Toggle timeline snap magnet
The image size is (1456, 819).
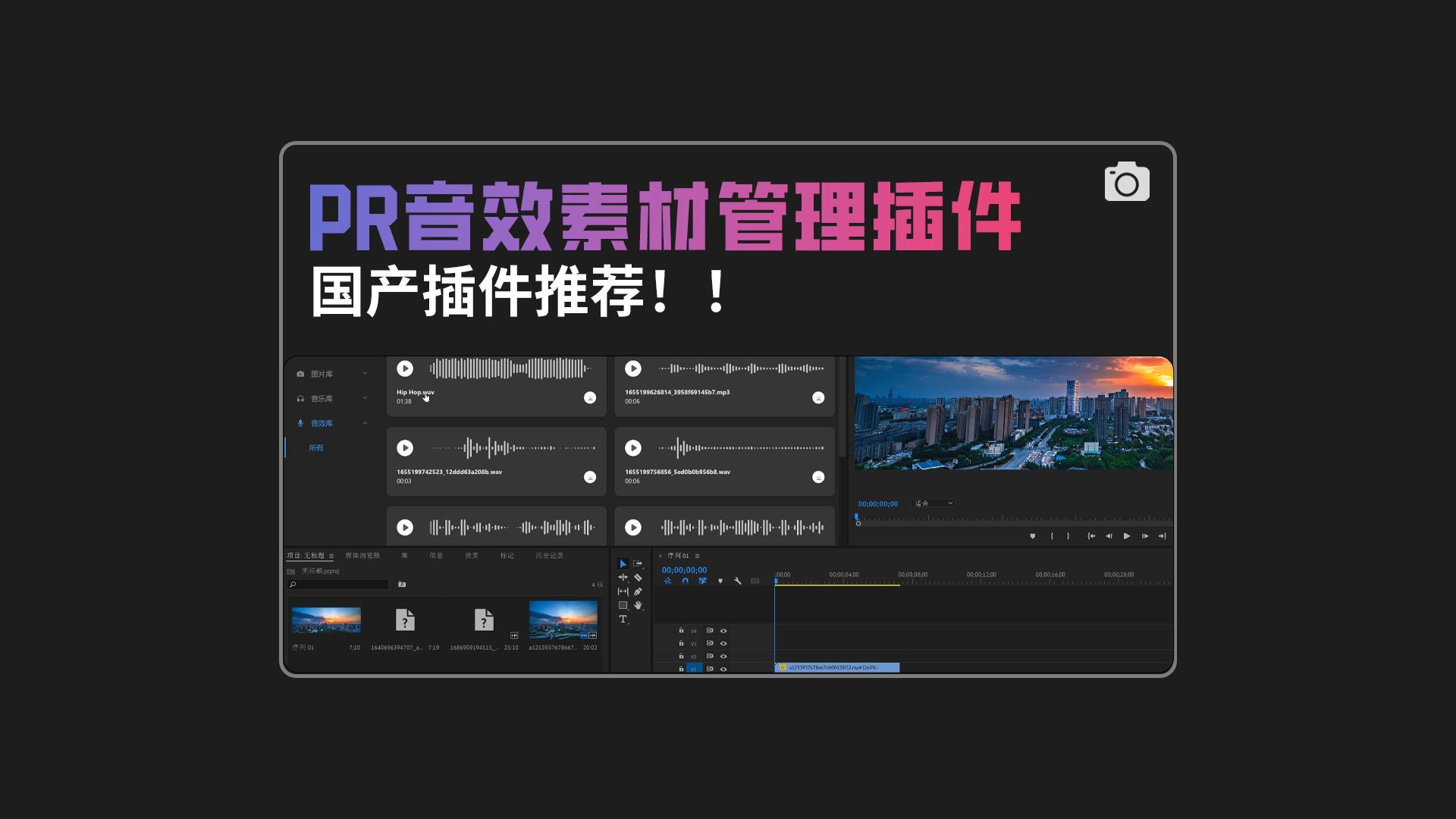click(x=685, y=581)
